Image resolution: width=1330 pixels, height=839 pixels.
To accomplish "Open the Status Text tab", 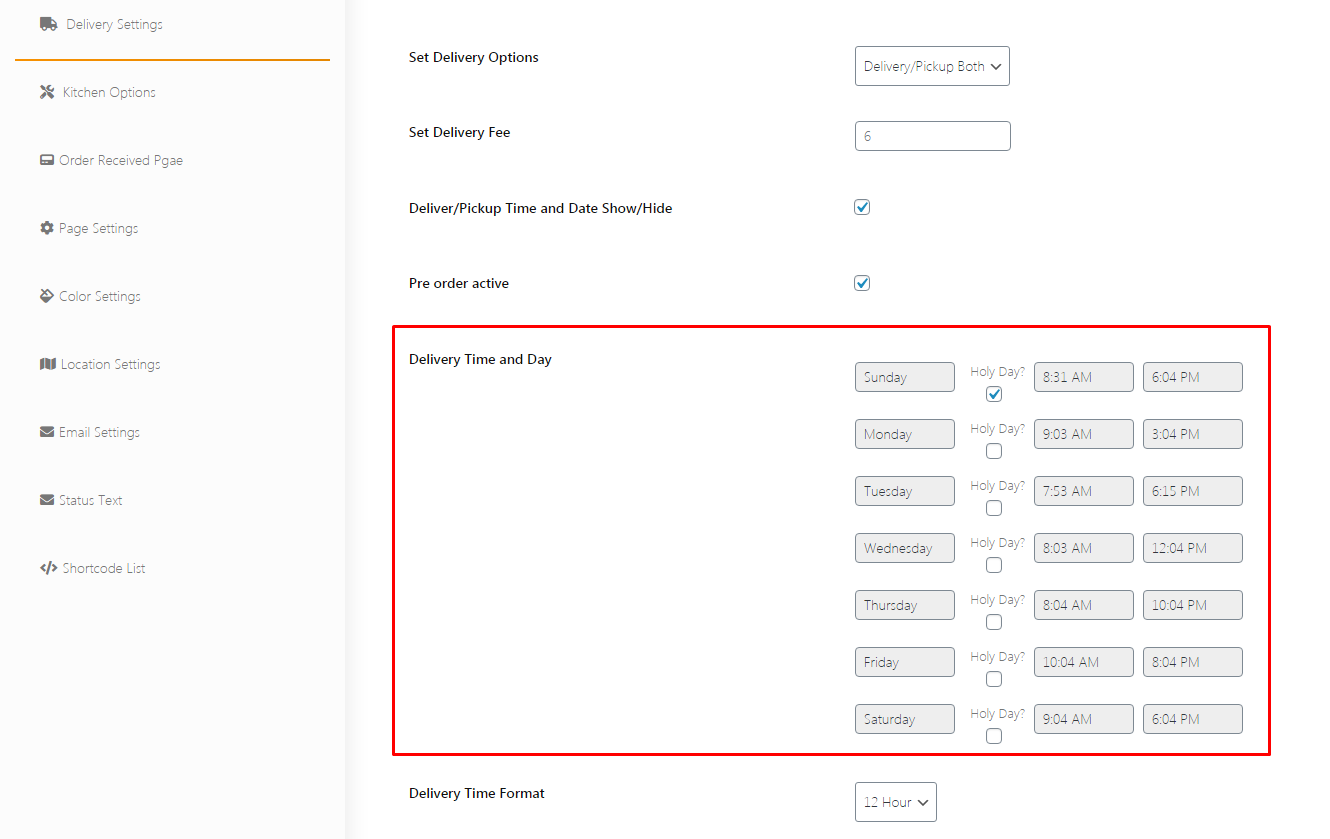I will [x=90, y=500].
